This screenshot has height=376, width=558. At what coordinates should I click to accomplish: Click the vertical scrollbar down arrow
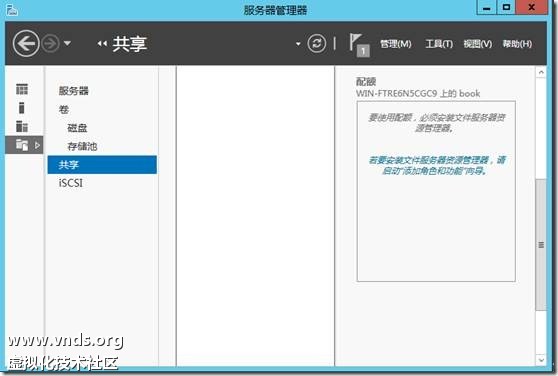pyautogui.click(x=541, y=360)
